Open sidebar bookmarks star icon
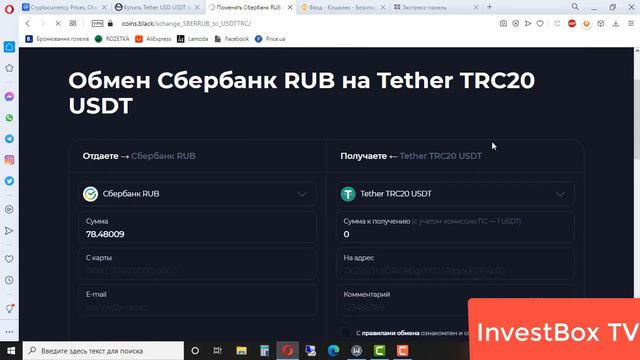 [x=9, y=68]
